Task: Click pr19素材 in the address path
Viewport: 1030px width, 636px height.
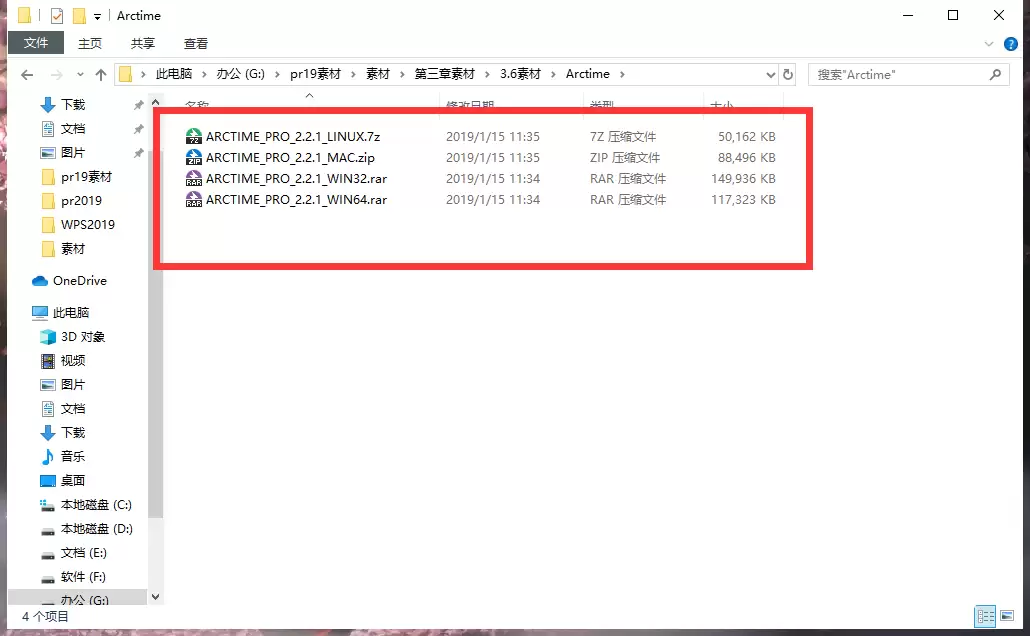Action: [315, 74]
